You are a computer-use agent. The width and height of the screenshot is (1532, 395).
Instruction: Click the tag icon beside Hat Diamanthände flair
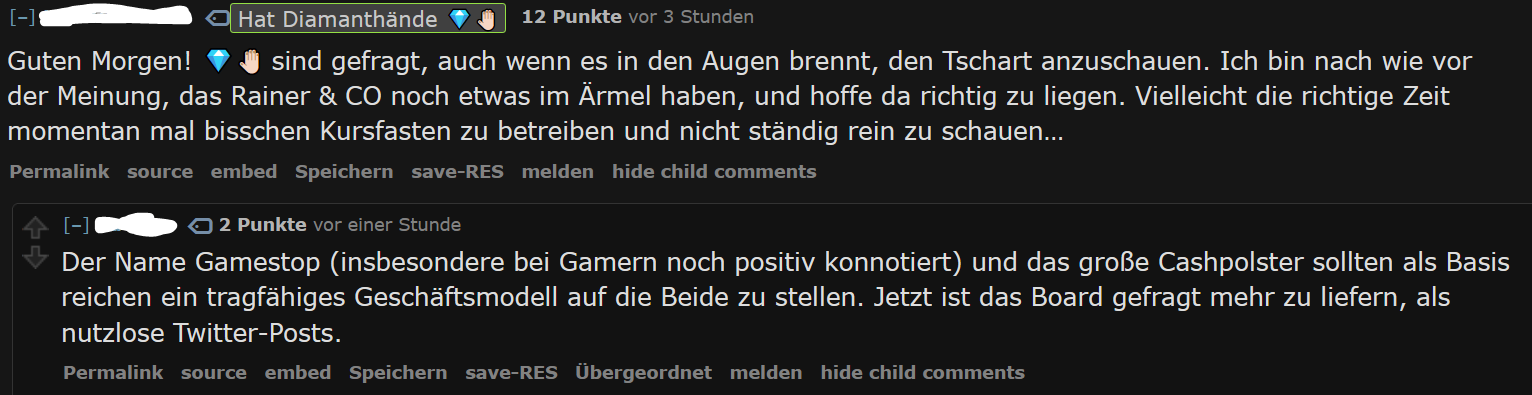[x=216, y=19]
